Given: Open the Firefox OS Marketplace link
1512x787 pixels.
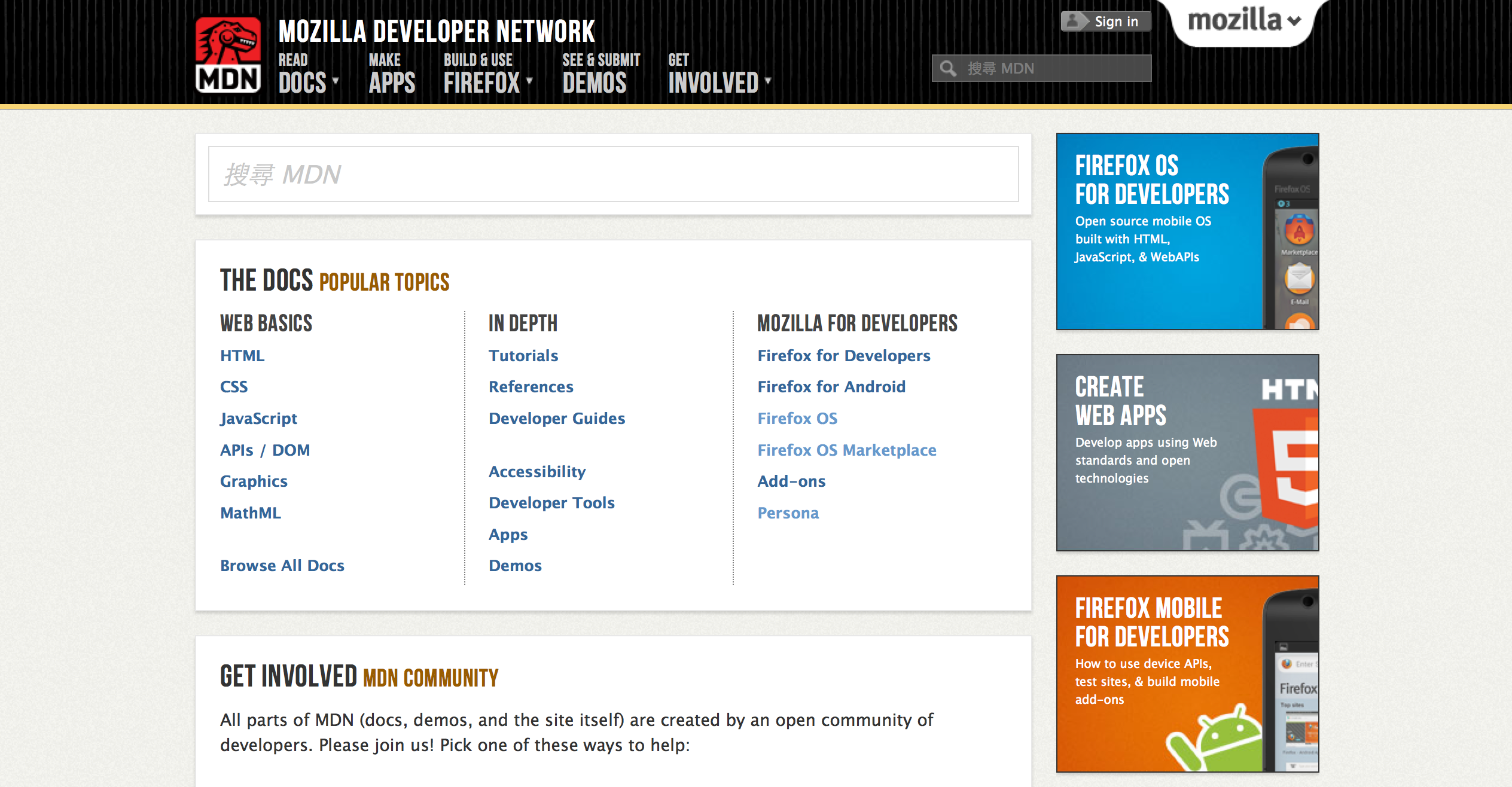Looking at the screenshot, I should 846,450.
